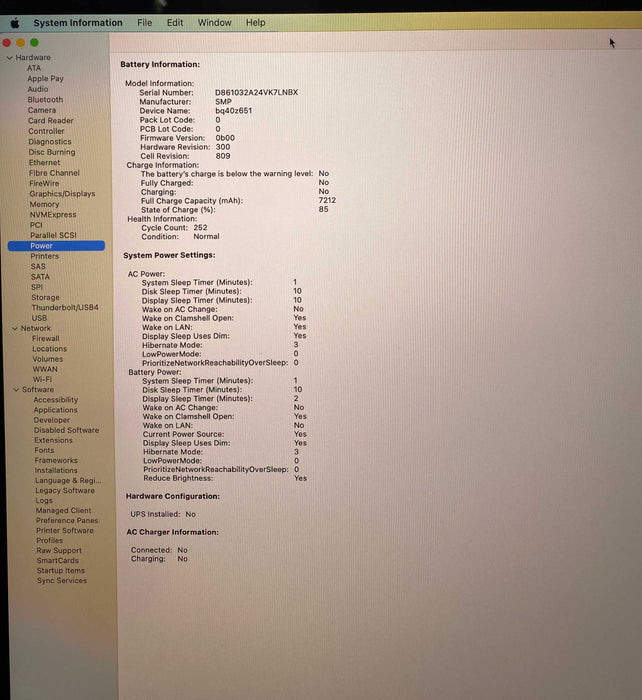Select SPI in the sidebar
The height and width of the screenshot is (700, 642).
37,287
